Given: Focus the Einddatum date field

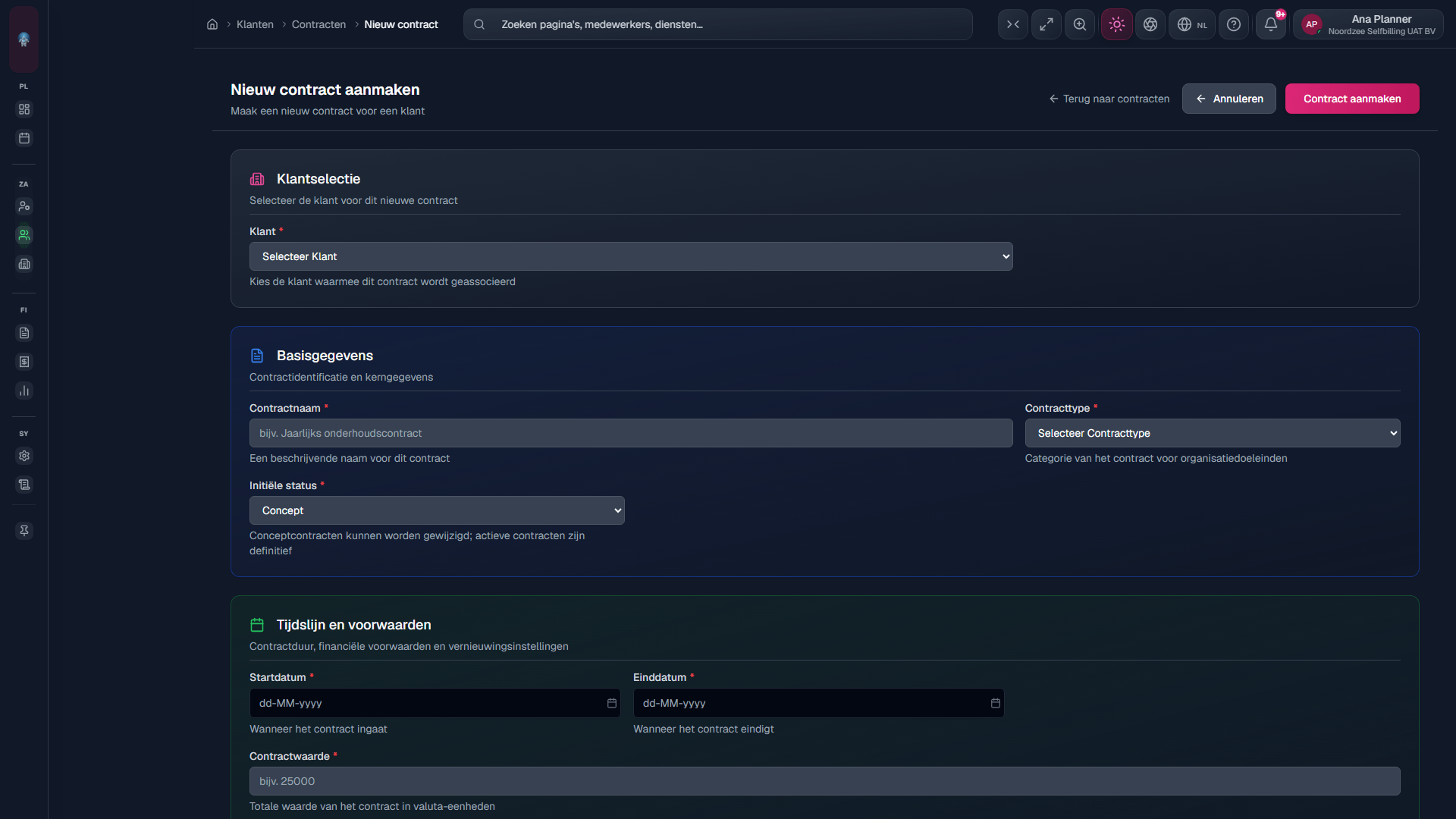Looking at the screenshot, I should (x=818, y=703).
